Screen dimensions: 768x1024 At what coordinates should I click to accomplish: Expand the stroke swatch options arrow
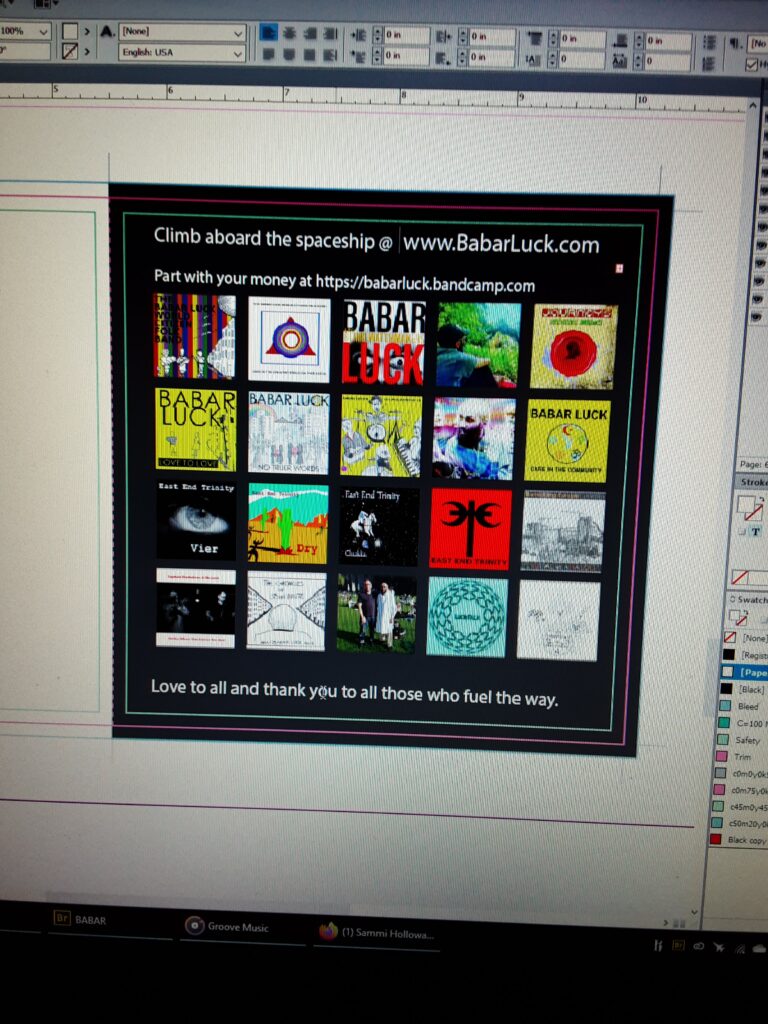[87, 52]
